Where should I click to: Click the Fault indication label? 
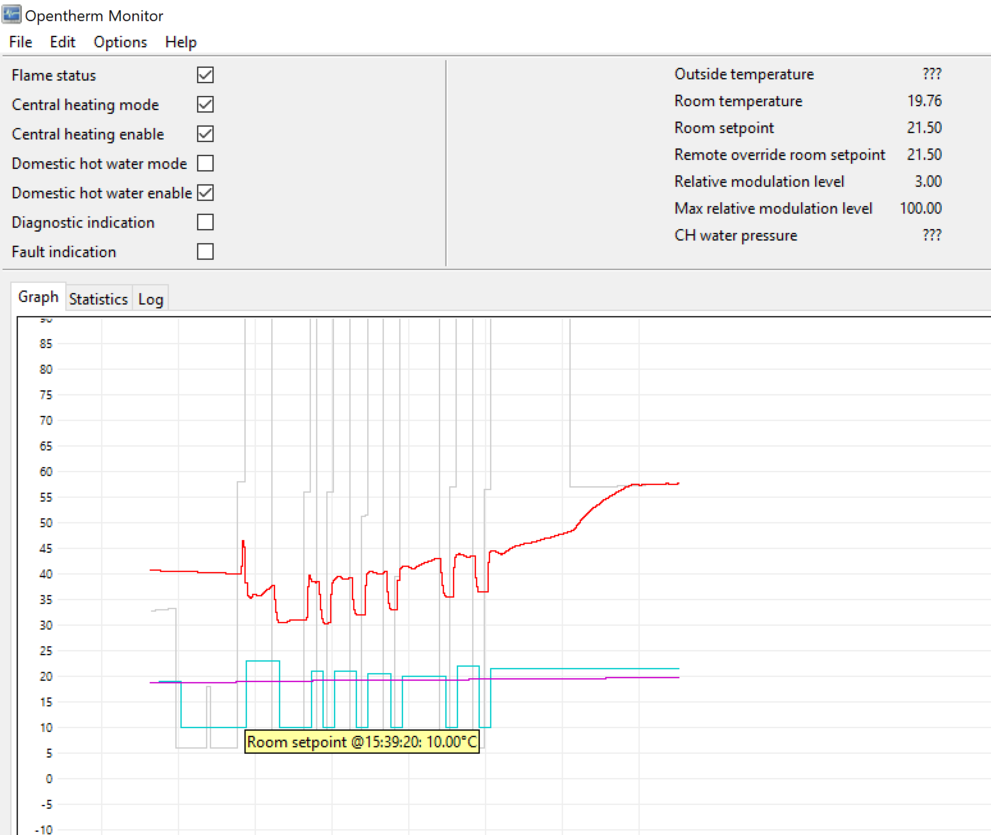[64, 252]
